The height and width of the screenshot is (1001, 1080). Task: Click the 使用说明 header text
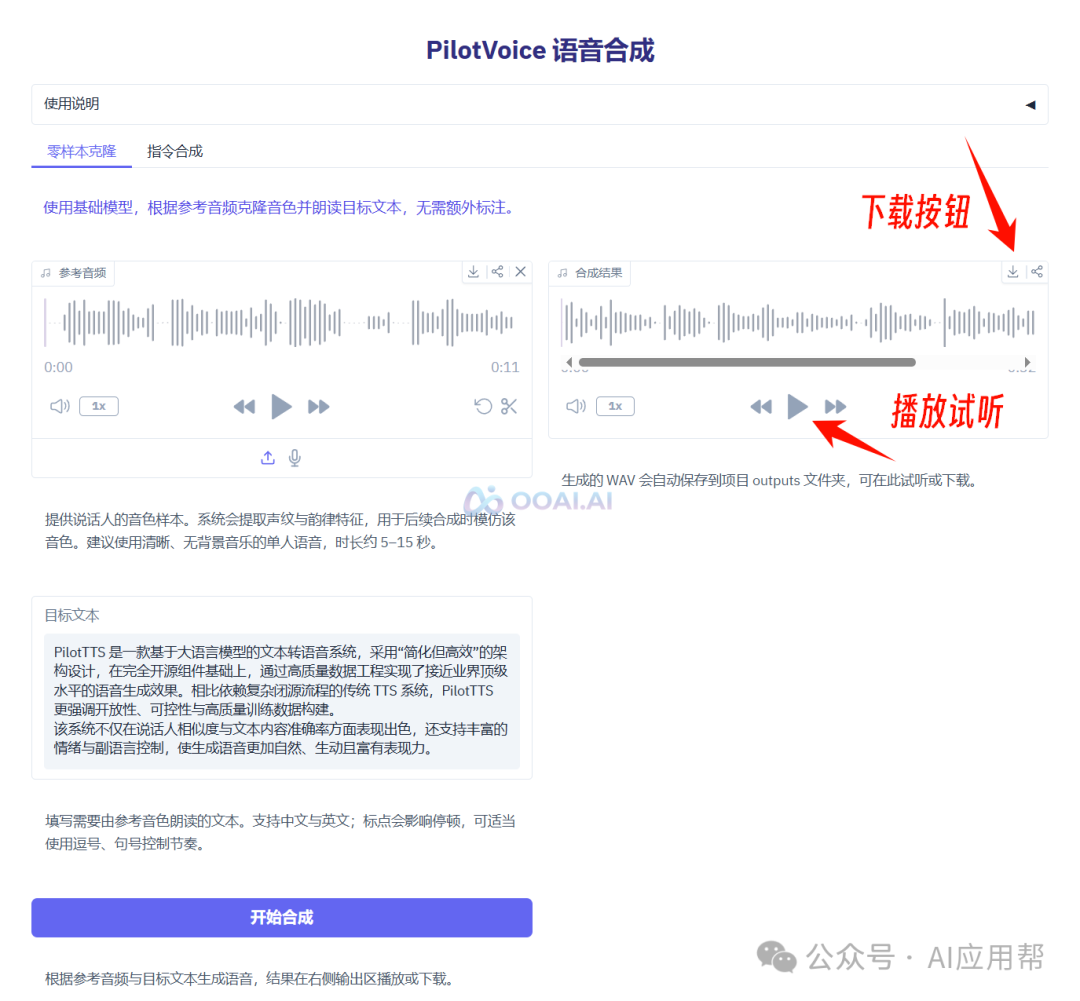pos(72,104)
